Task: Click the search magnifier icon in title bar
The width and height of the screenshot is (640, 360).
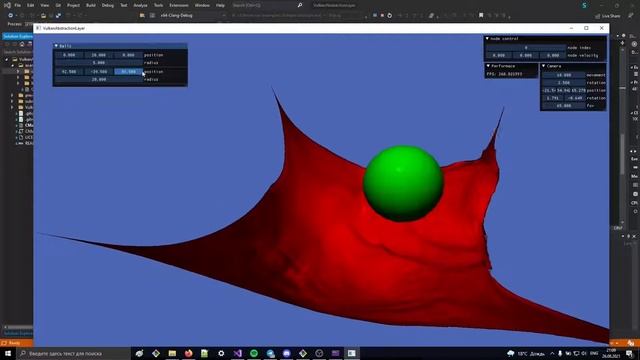Action: (300, 5)
